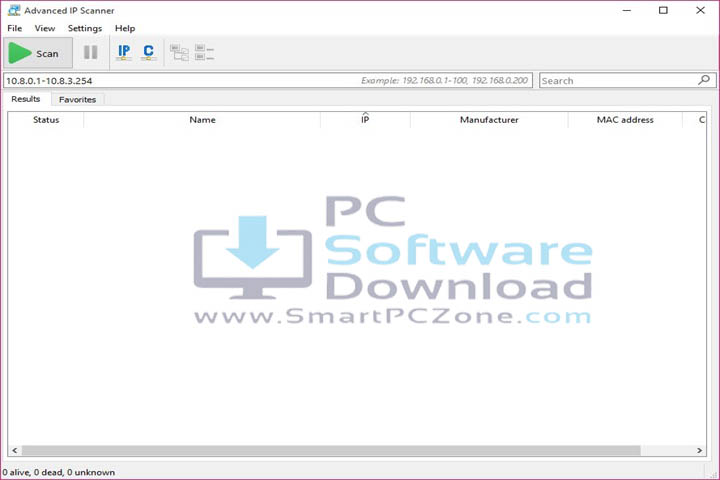Image resolution: width=720 pixels, height=480 pixels.
Task: Click the pause scan icon
Action: point(90,52)
